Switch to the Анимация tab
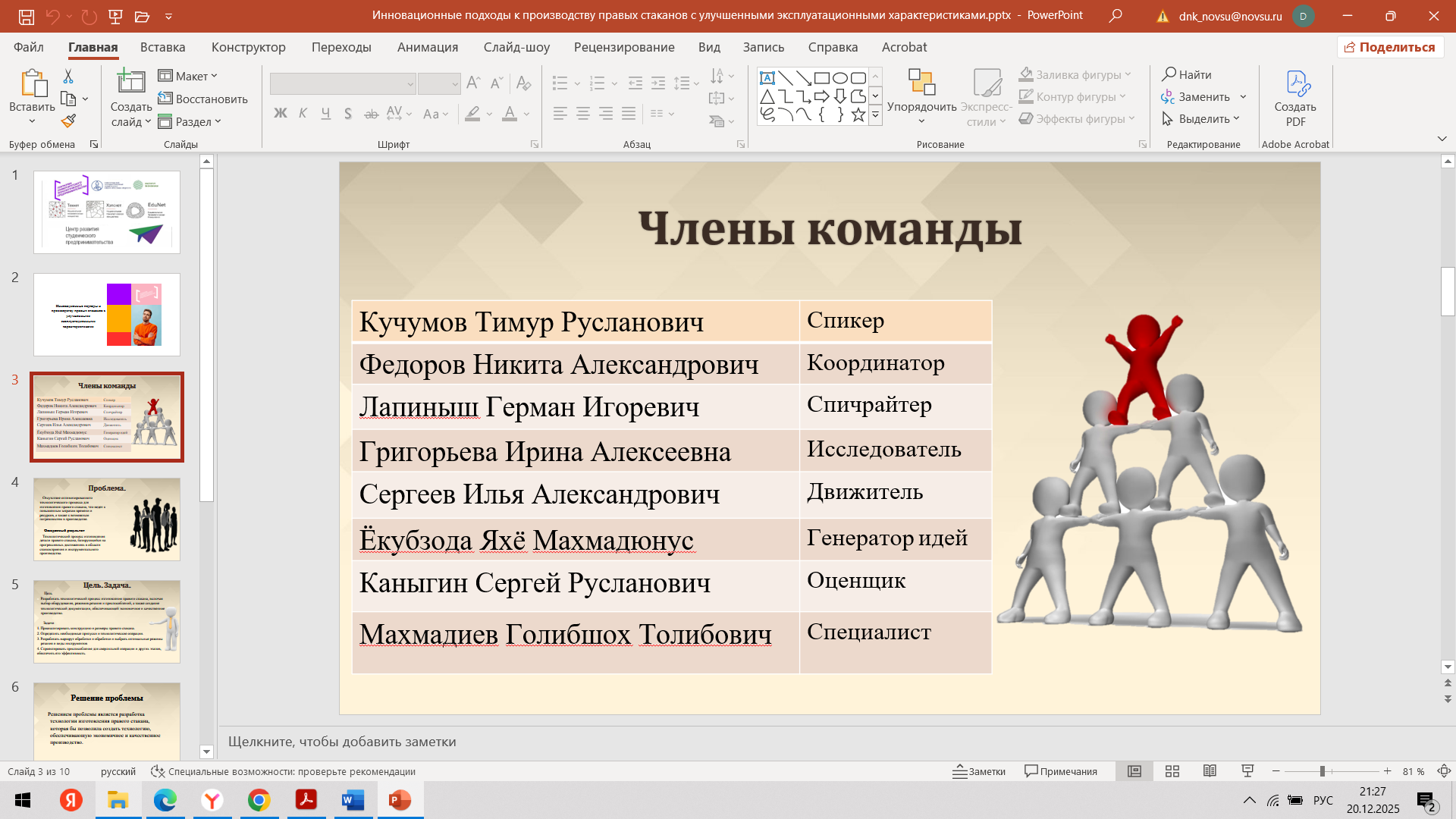 click(x=427, y=47)
